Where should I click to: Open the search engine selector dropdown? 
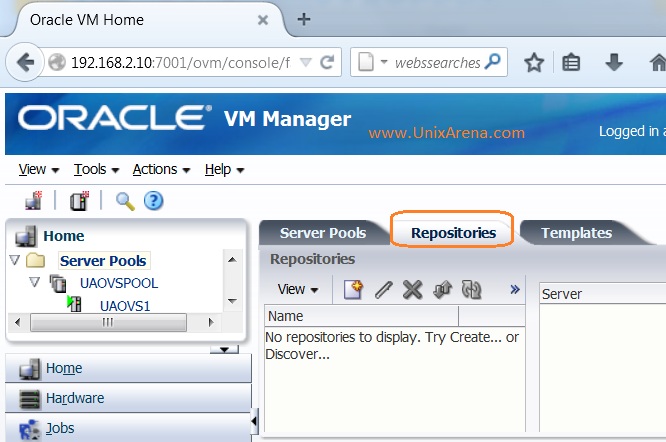(384, 62)
